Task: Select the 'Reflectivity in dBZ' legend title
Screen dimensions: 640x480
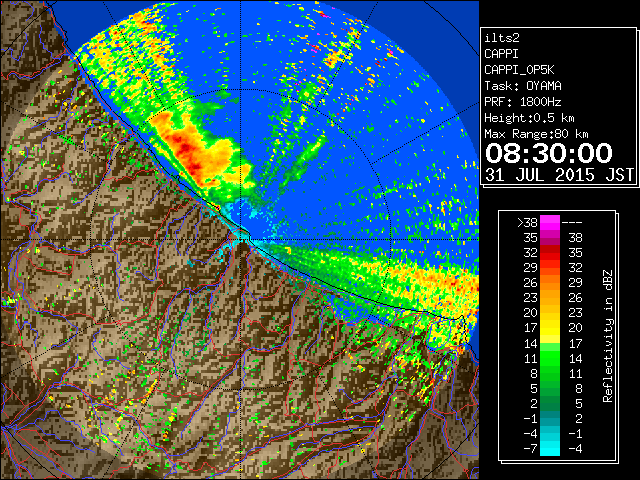Action: pos(608,336)
